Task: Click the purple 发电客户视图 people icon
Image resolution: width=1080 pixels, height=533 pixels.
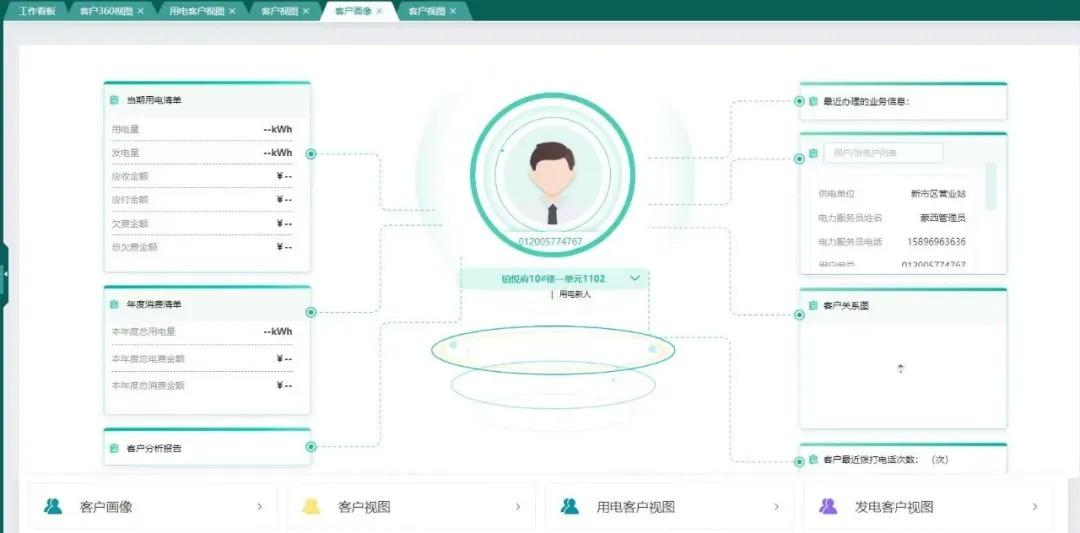Action: (x=828, y=507)
